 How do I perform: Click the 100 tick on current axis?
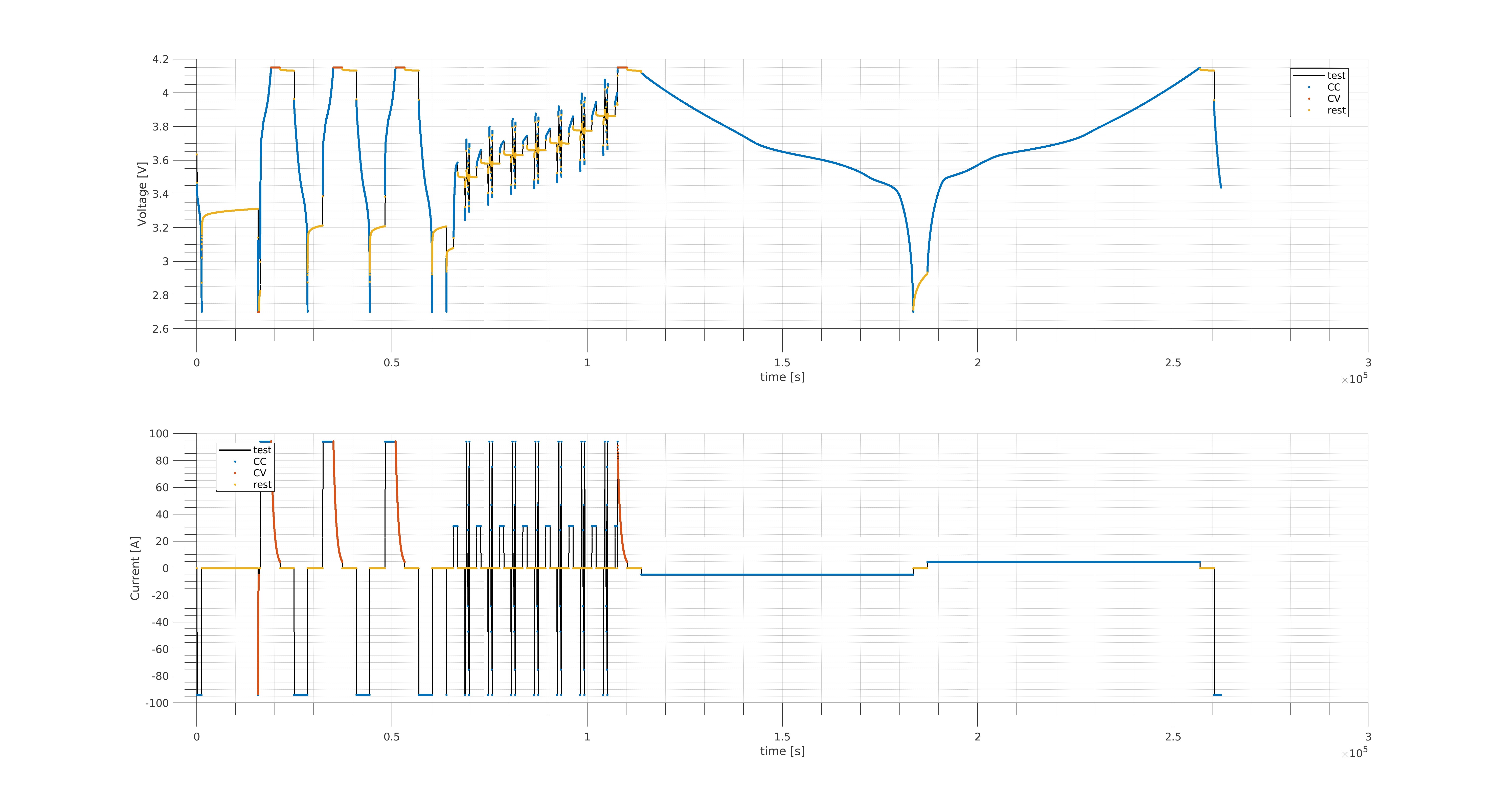[x=159, y=434]
